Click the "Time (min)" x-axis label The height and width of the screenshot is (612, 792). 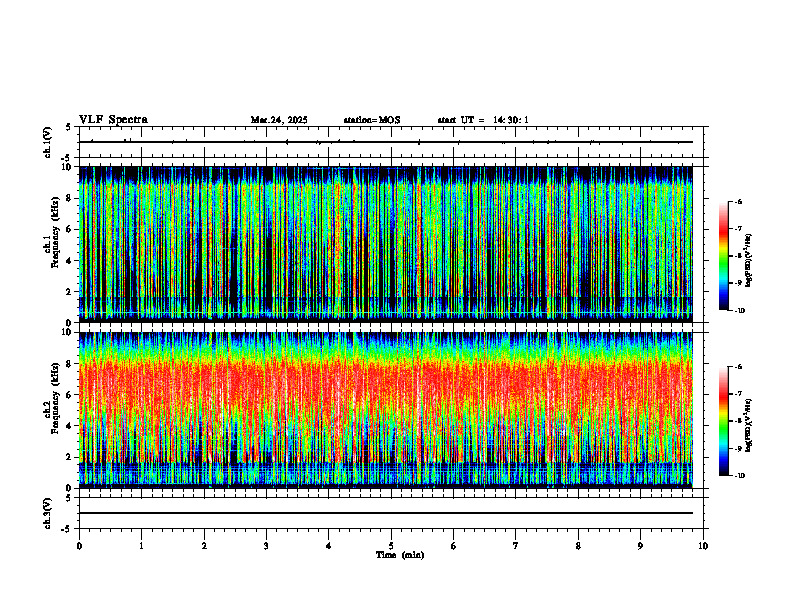(400, 555)
